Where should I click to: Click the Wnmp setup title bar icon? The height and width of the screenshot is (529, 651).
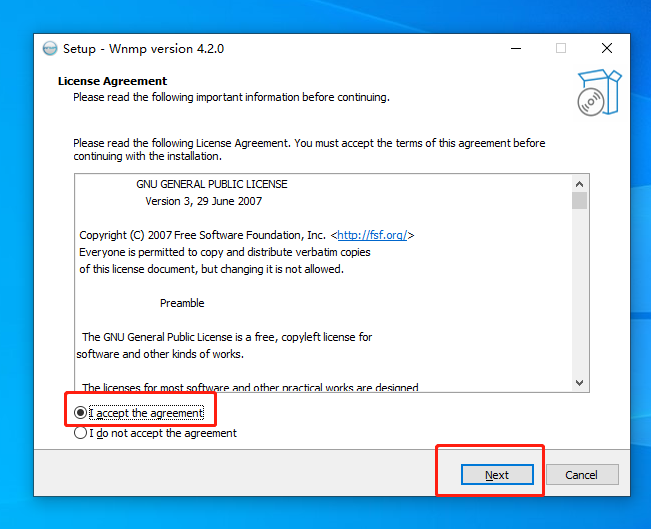(x=50, y=49)
